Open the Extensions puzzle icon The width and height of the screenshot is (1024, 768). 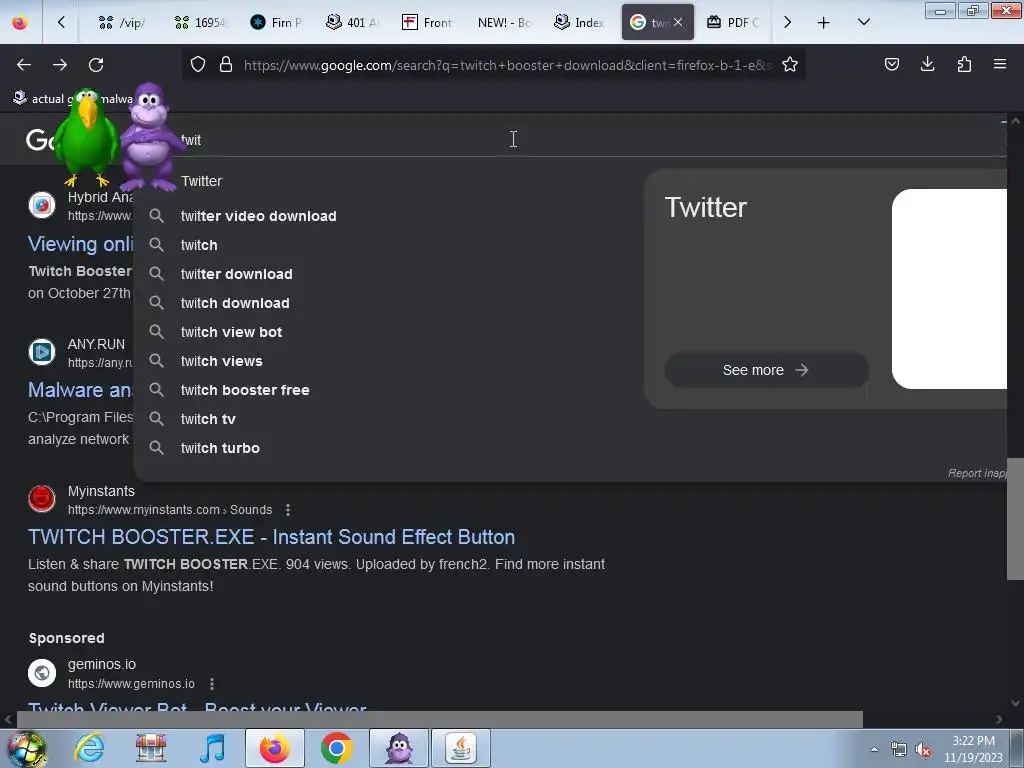point(964,64)
